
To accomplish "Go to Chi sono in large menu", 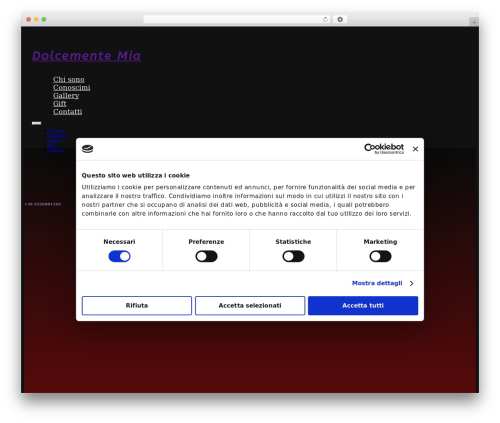I will coord(69,79).
